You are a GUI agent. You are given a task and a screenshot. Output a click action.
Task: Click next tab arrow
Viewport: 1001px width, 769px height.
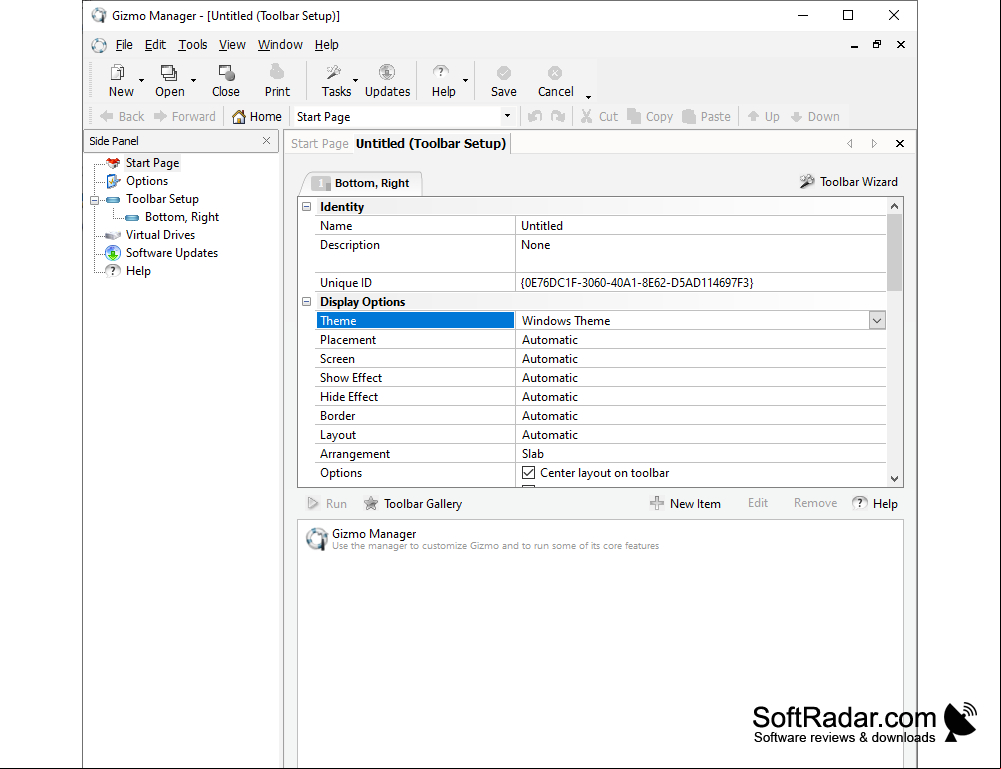(874, 144)
